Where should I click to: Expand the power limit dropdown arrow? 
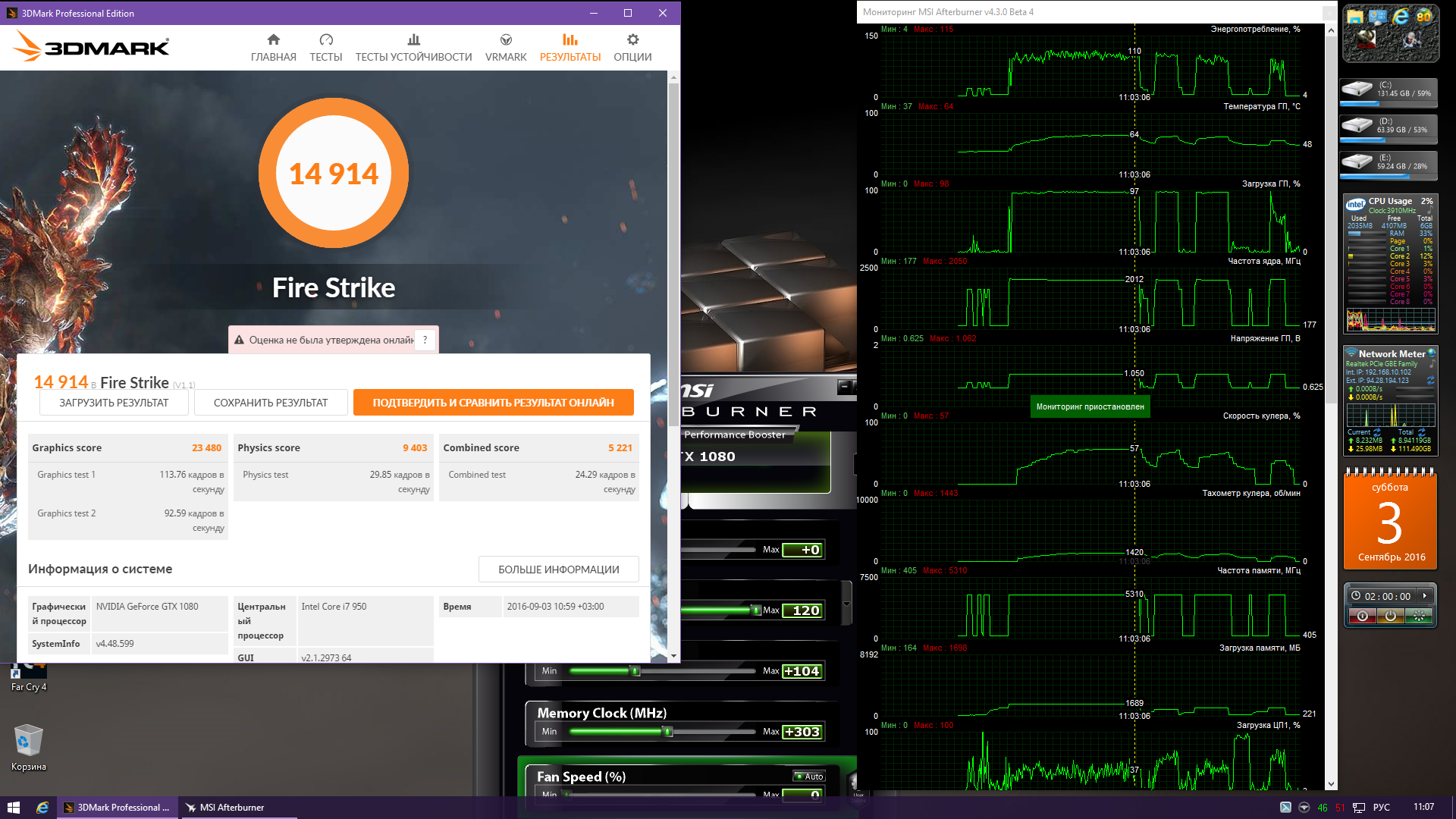846,604
